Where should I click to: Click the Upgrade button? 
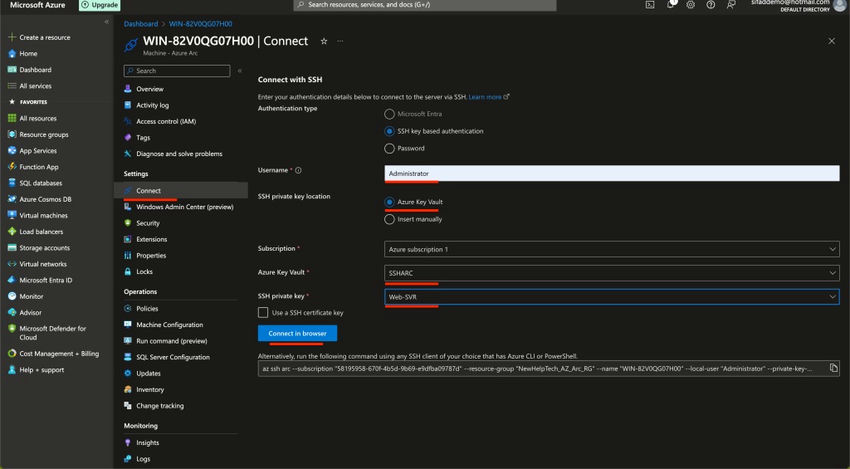tap(100, 5)
